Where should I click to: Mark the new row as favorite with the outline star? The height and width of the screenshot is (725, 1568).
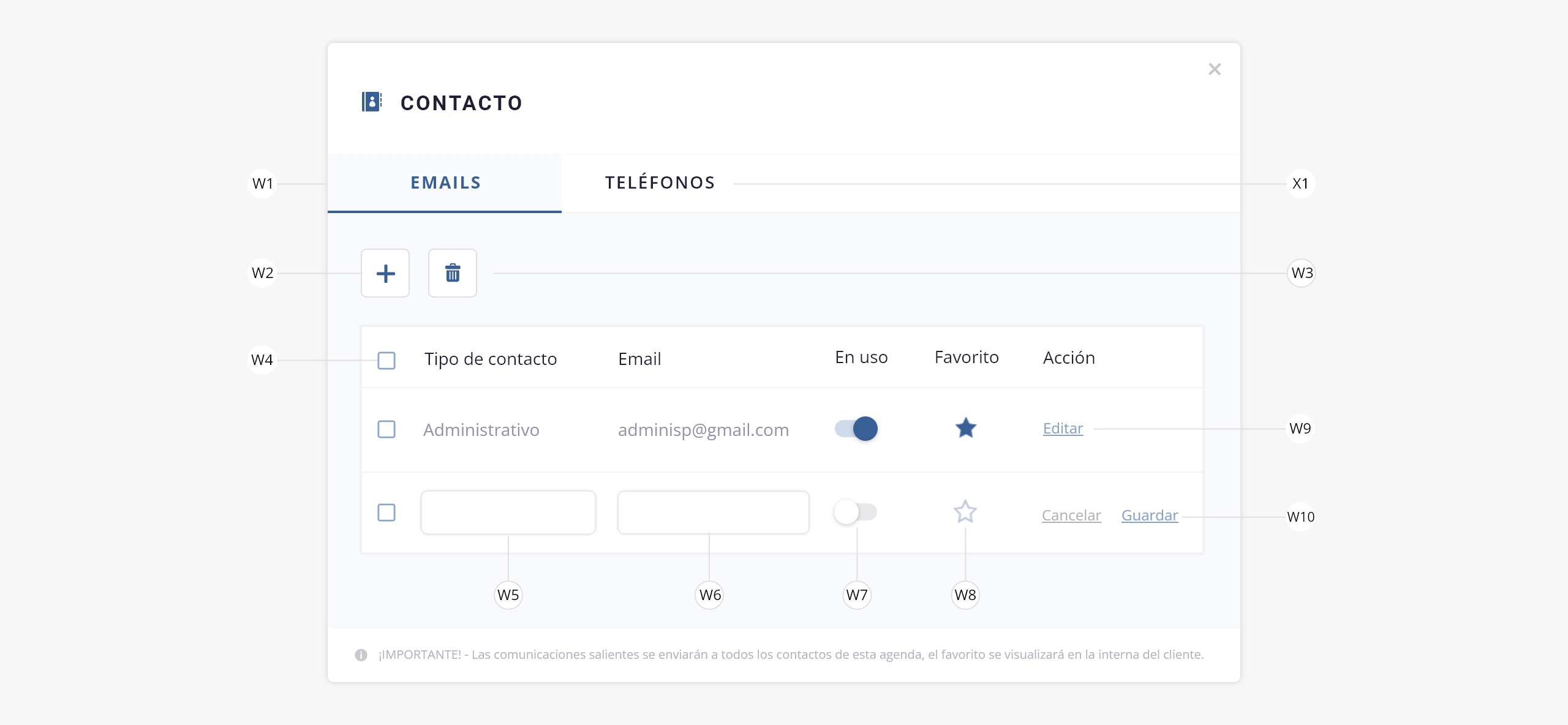[965, 512]
